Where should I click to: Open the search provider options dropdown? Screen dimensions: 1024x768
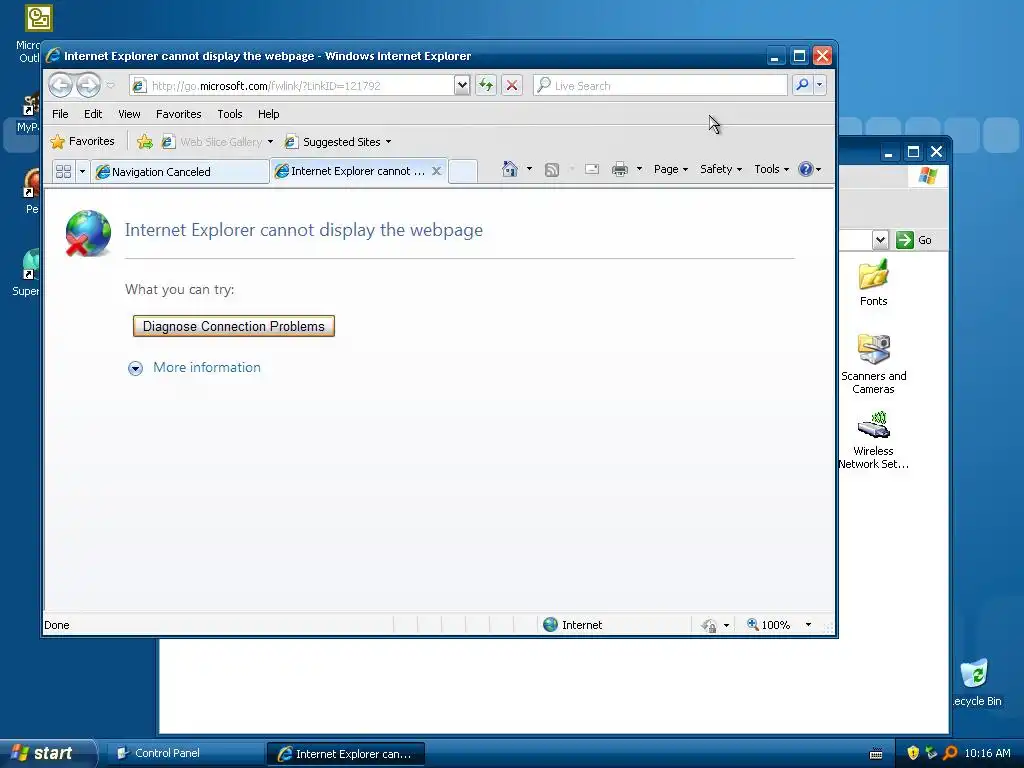820,85
